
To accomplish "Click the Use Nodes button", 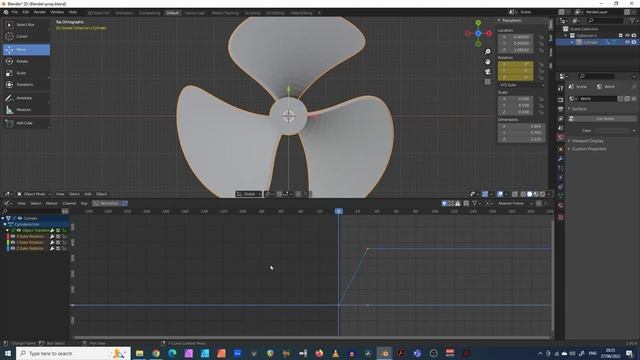I will 605,119.
